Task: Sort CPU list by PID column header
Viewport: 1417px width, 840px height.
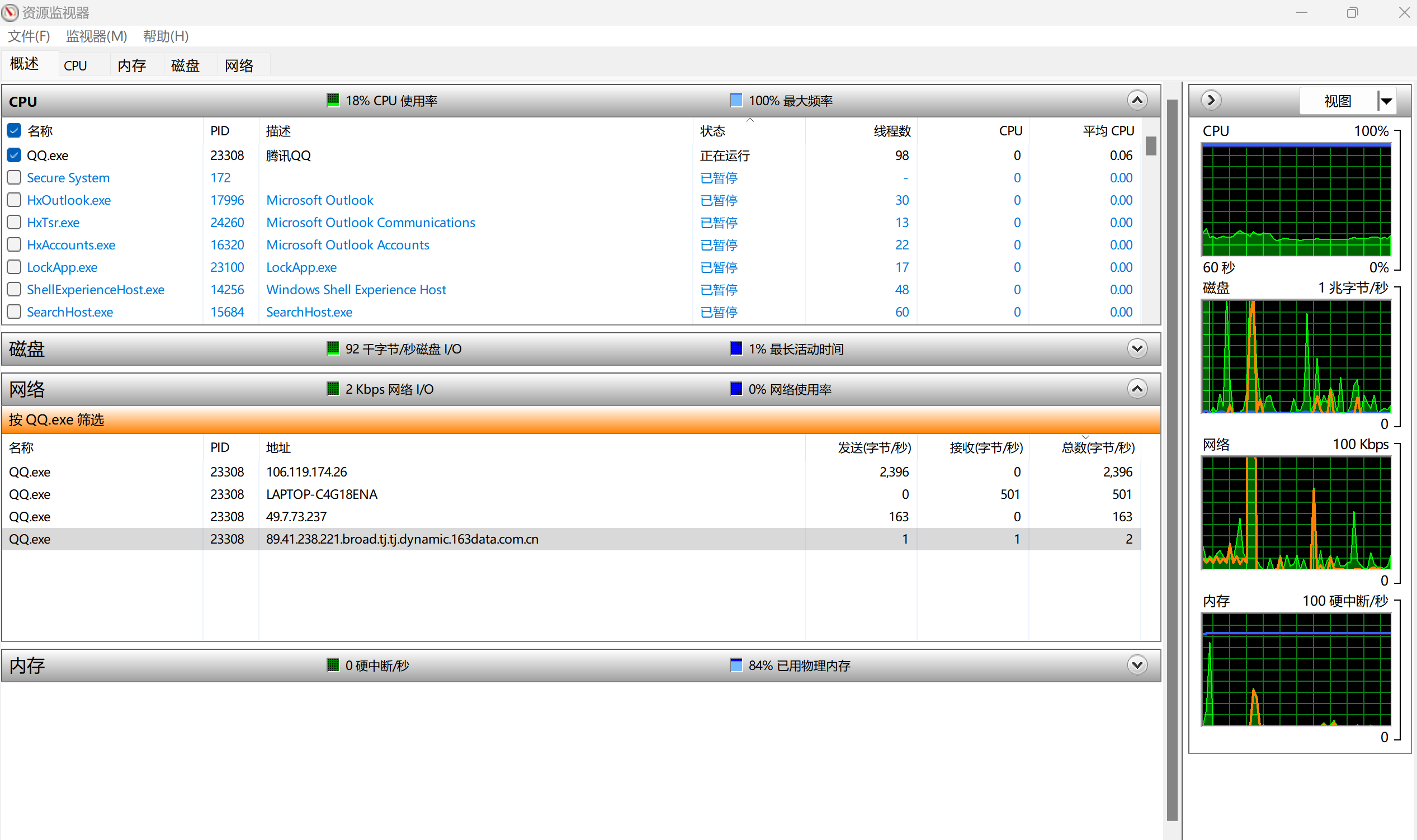Action: pos(231,131)
